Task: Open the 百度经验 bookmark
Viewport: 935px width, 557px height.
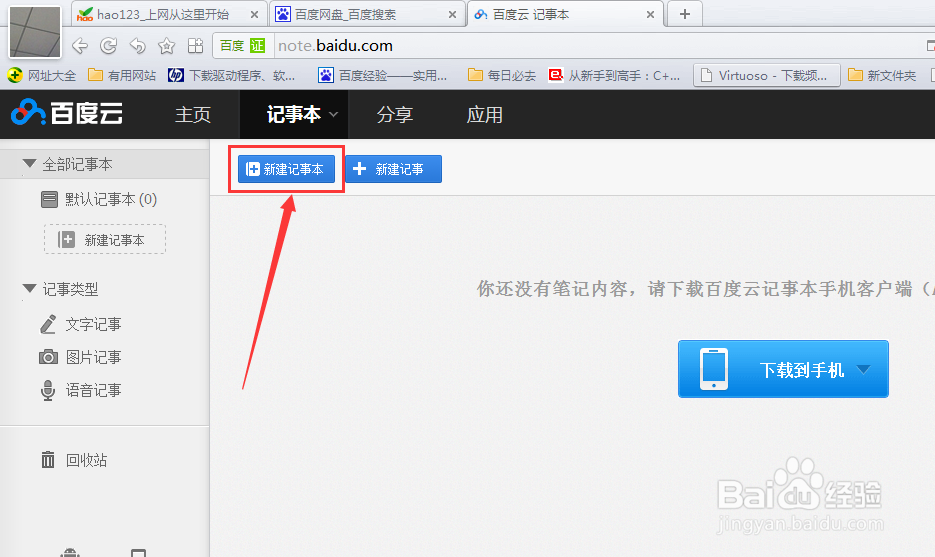Action: pyautogui.click(x=382, y=76)
